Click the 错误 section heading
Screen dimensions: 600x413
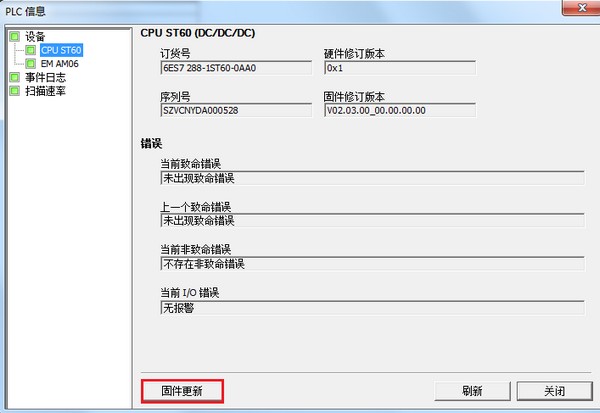(x=151, y=144)
